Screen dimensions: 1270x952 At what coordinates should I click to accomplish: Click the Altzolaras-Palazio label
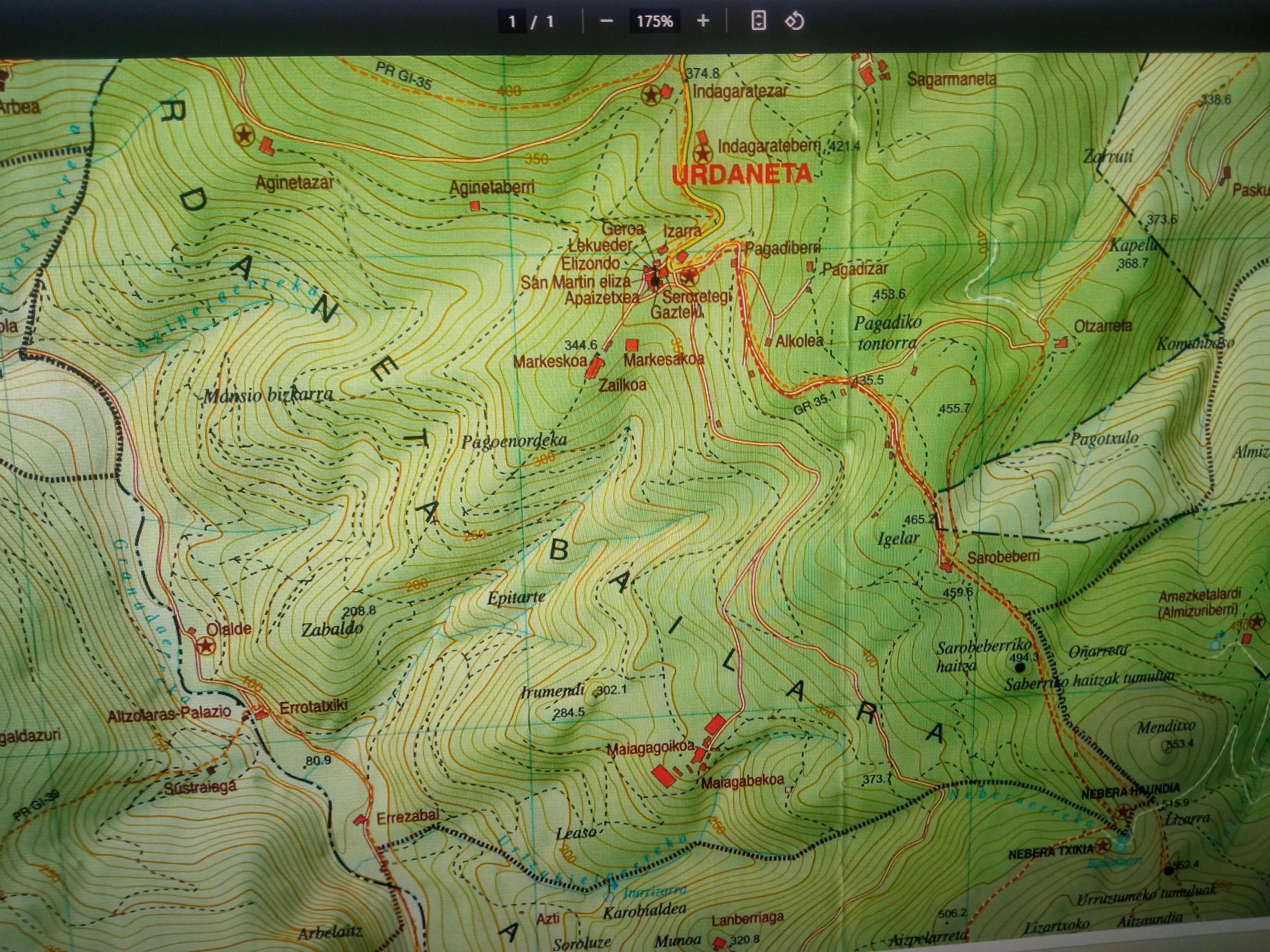click(x=169, y=714)
